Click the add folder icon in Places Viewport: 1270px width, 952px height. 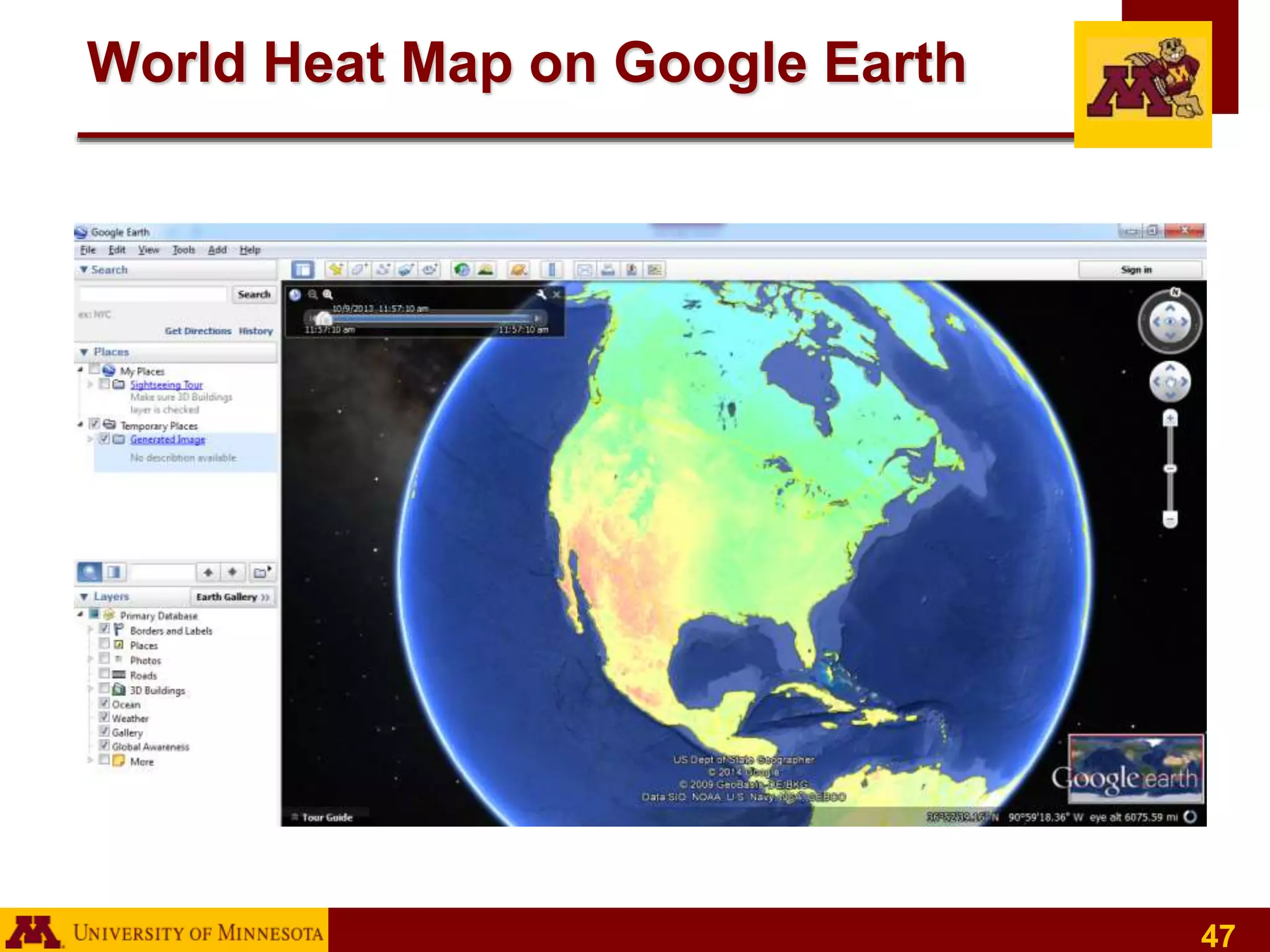(x=262, y=572)
